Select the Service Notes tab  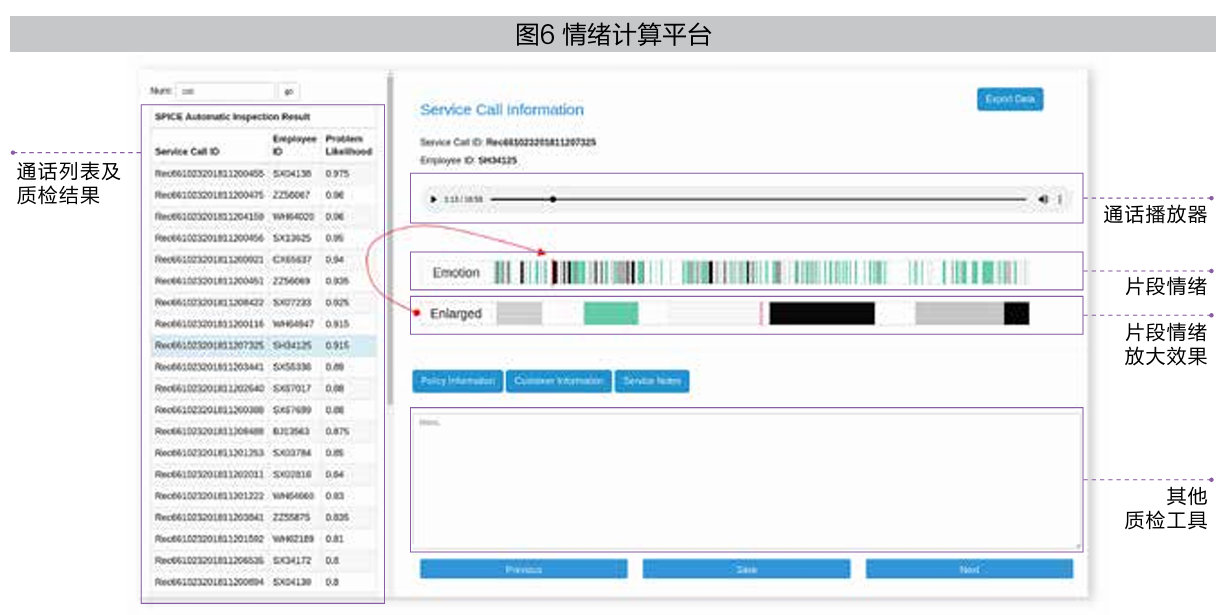651,381
